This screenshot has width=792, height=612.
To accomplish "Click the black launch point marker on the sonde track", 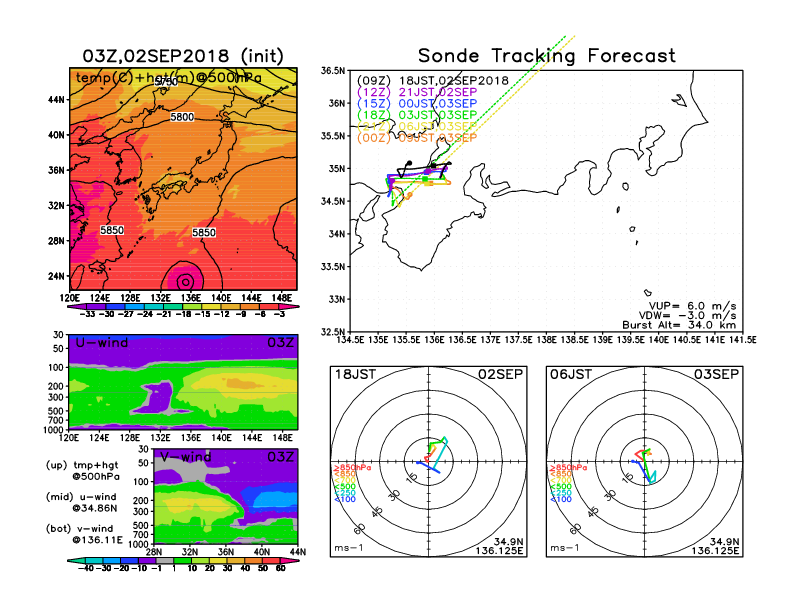I will pos(409,163).
